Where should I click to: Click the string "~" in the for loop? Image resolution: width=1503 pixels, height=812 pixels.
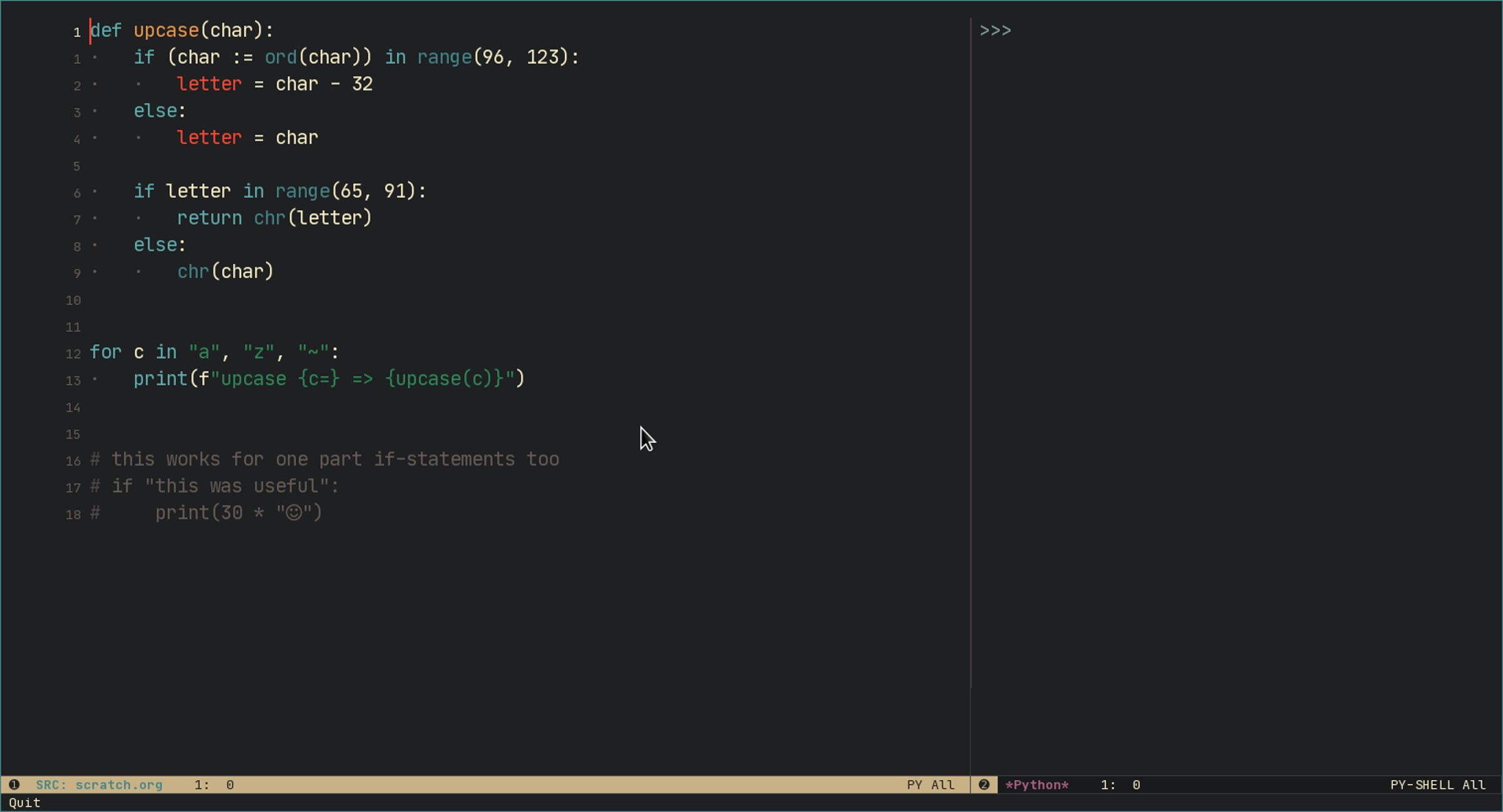tap(313, 352)
